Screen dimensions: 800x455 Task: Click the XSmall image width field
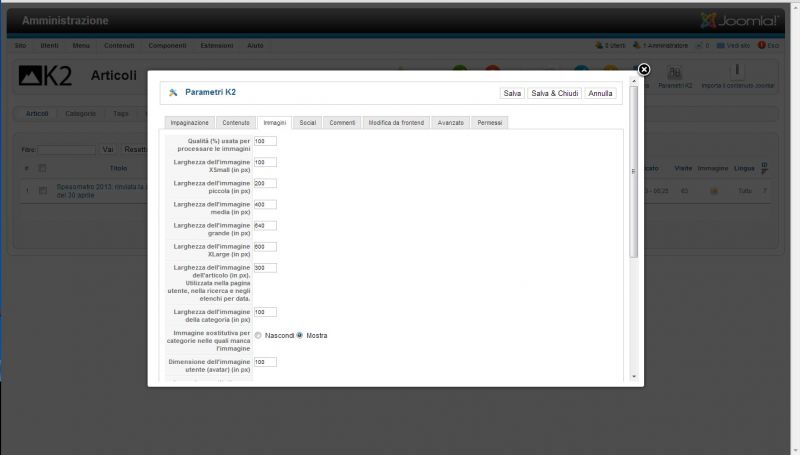[x=265, y=162]
